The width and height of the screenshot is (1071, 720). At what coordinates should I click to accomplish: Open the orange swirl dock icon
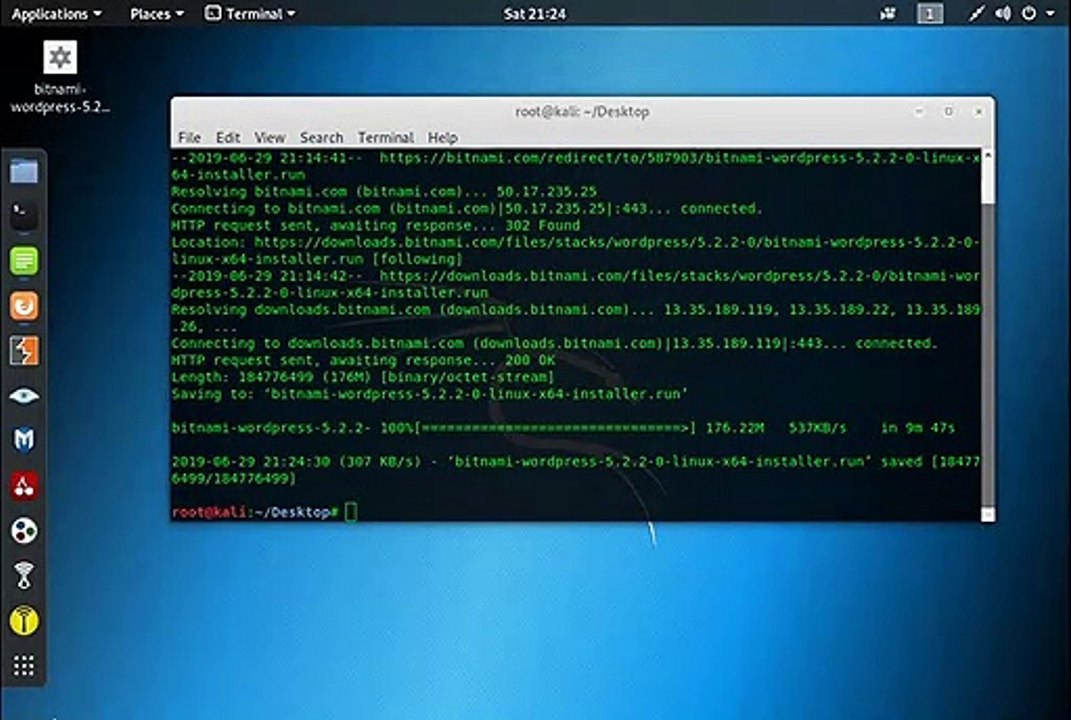[x=24, y=306]
